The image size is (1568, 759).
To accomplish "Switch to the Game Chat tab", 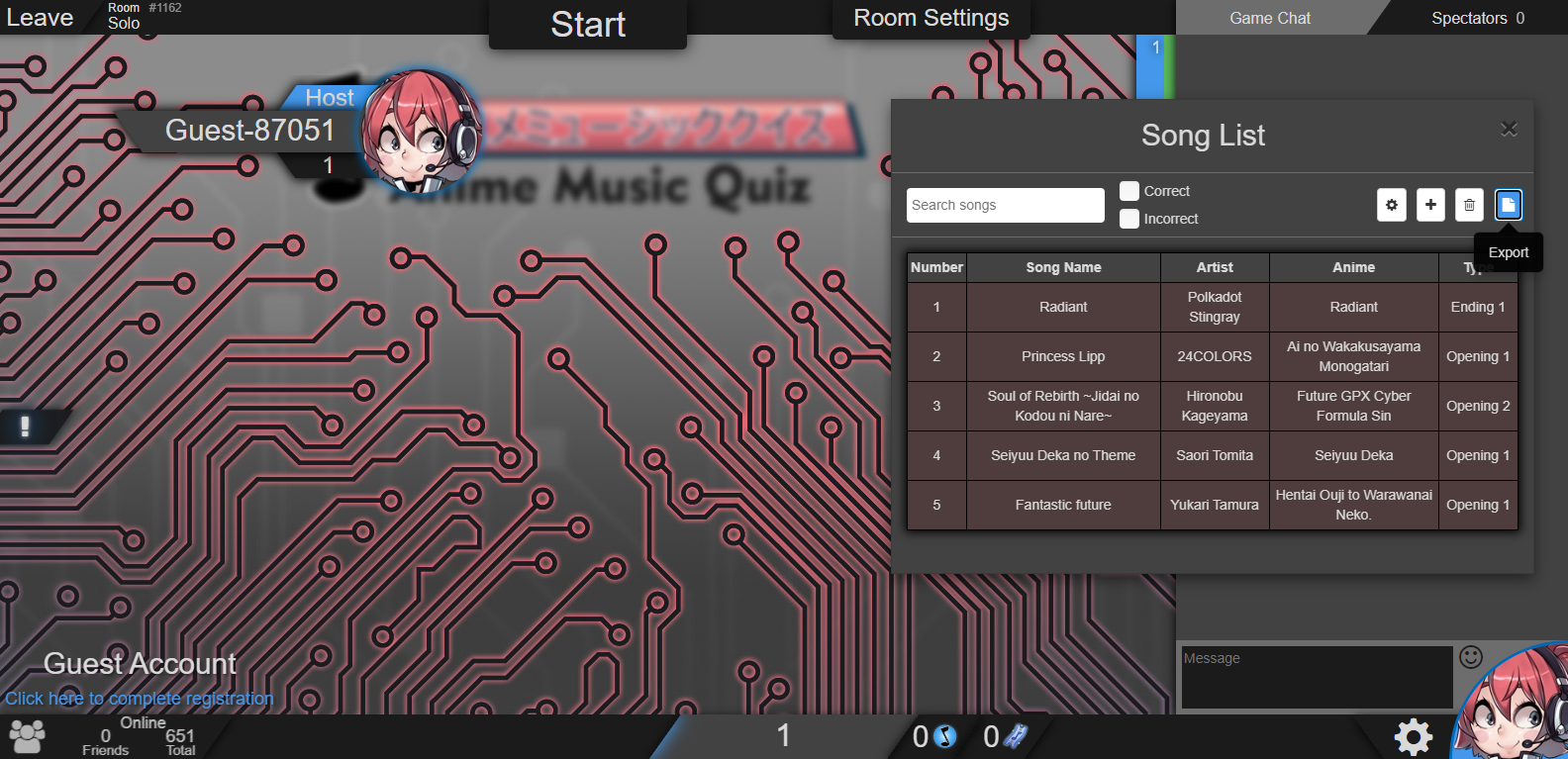I will (x=1270, y=18).
